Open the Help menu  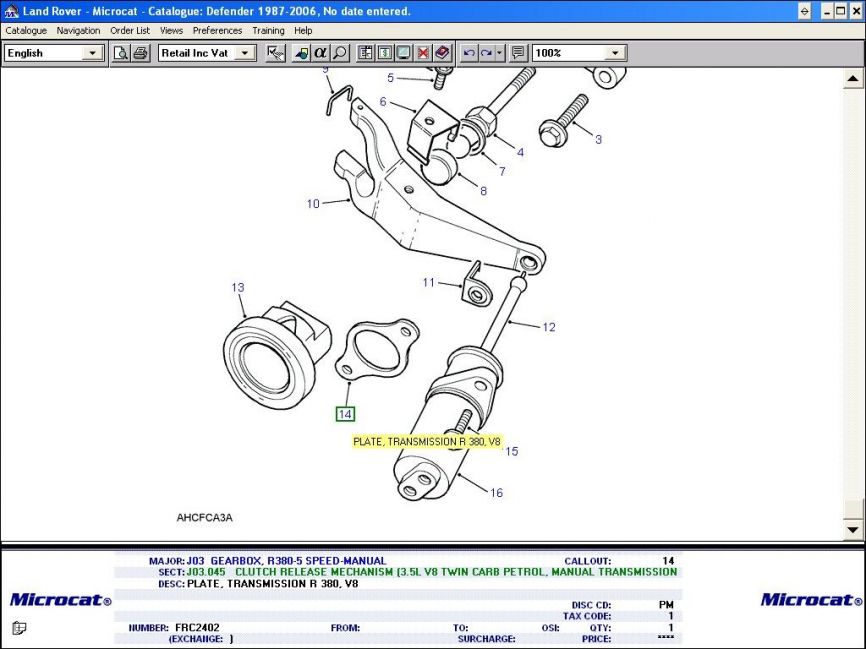pos(303,31)
